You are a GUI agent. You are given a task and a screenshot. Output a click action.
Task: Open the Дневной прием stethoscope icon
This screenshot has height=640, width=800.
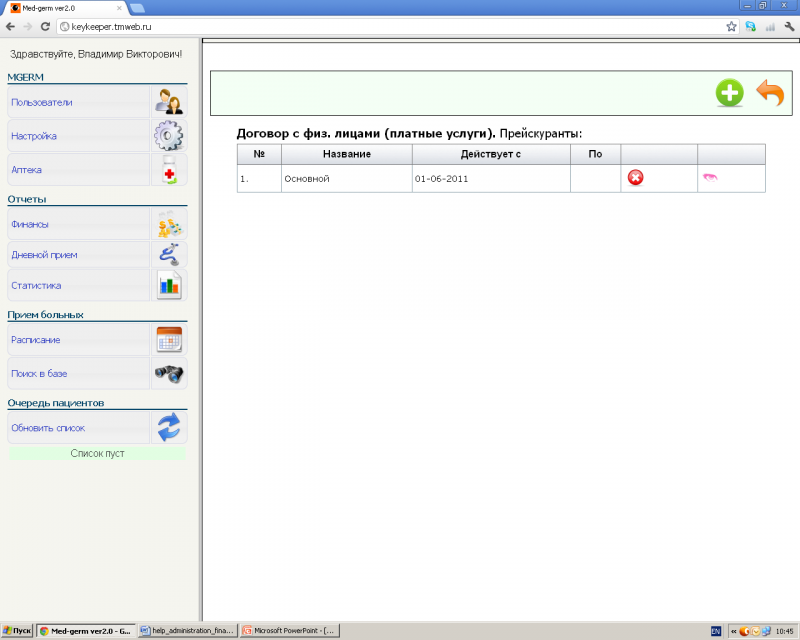pyautogui.click(x=168, y=255)
